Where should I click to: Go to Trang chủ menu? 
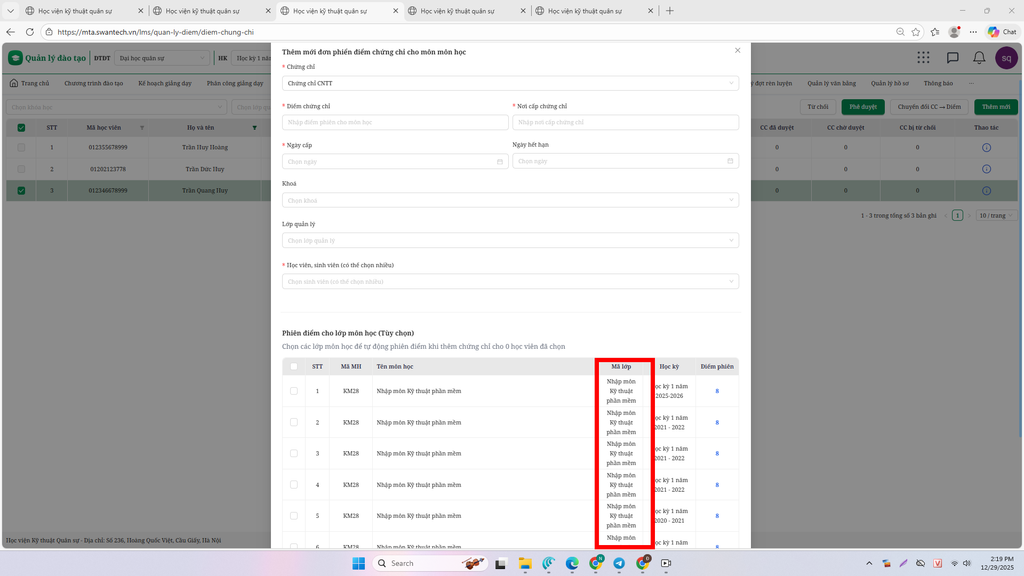pyautogui.click(x=29, y=84)
